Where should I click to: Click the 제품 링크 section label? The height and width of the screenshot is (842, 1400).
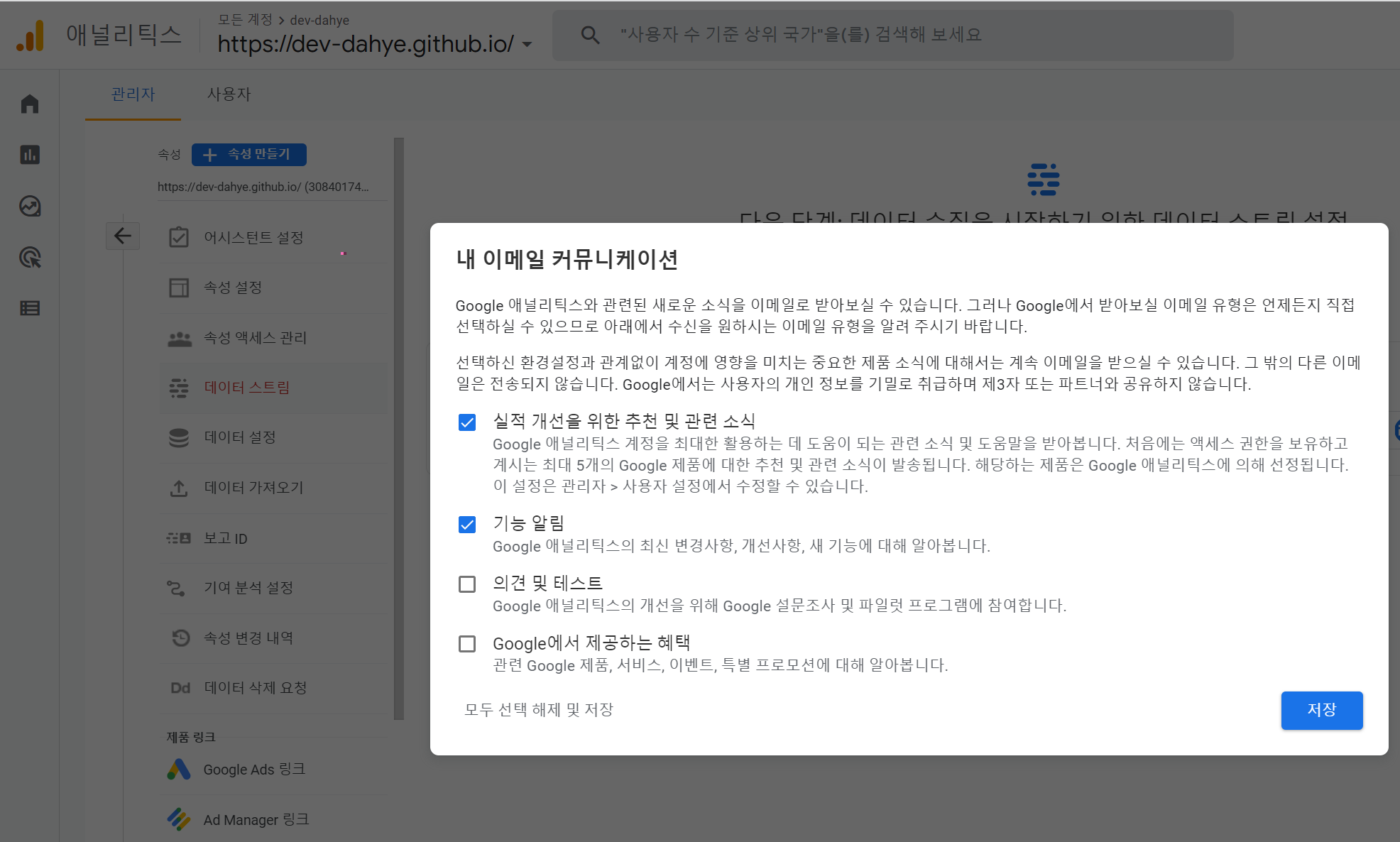click(x=191, y=738)
